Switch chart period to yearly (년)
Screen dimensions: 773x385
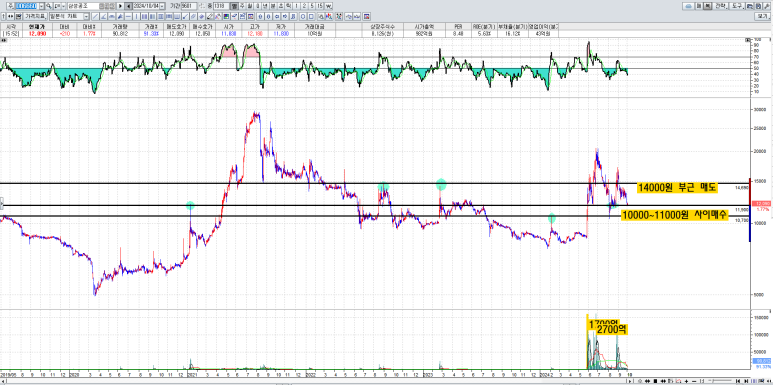point(265,6)
